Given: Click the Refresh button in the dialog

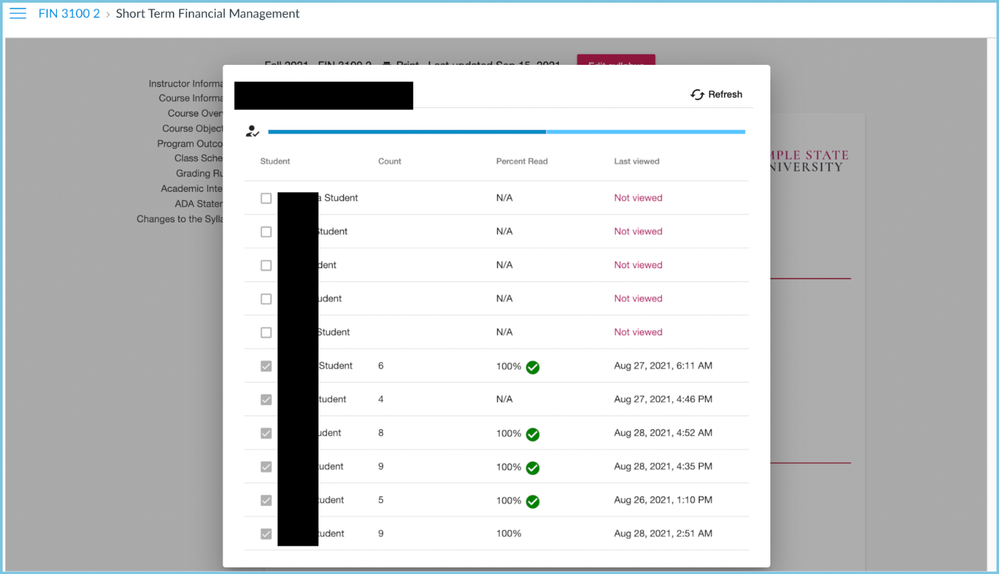Looking at the screenshot, I should click(716, 94).
